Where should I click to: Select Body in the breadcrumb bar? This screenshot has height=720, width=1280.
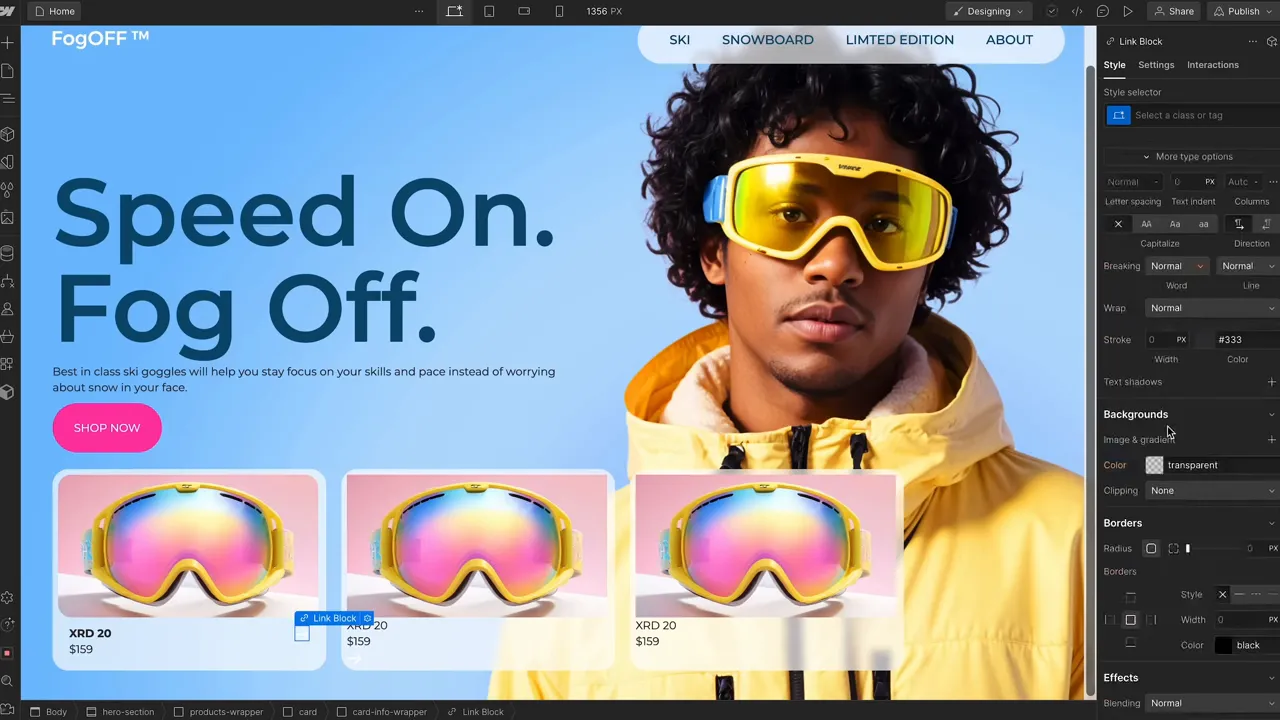pyautogui.click(x=49, y=712)
